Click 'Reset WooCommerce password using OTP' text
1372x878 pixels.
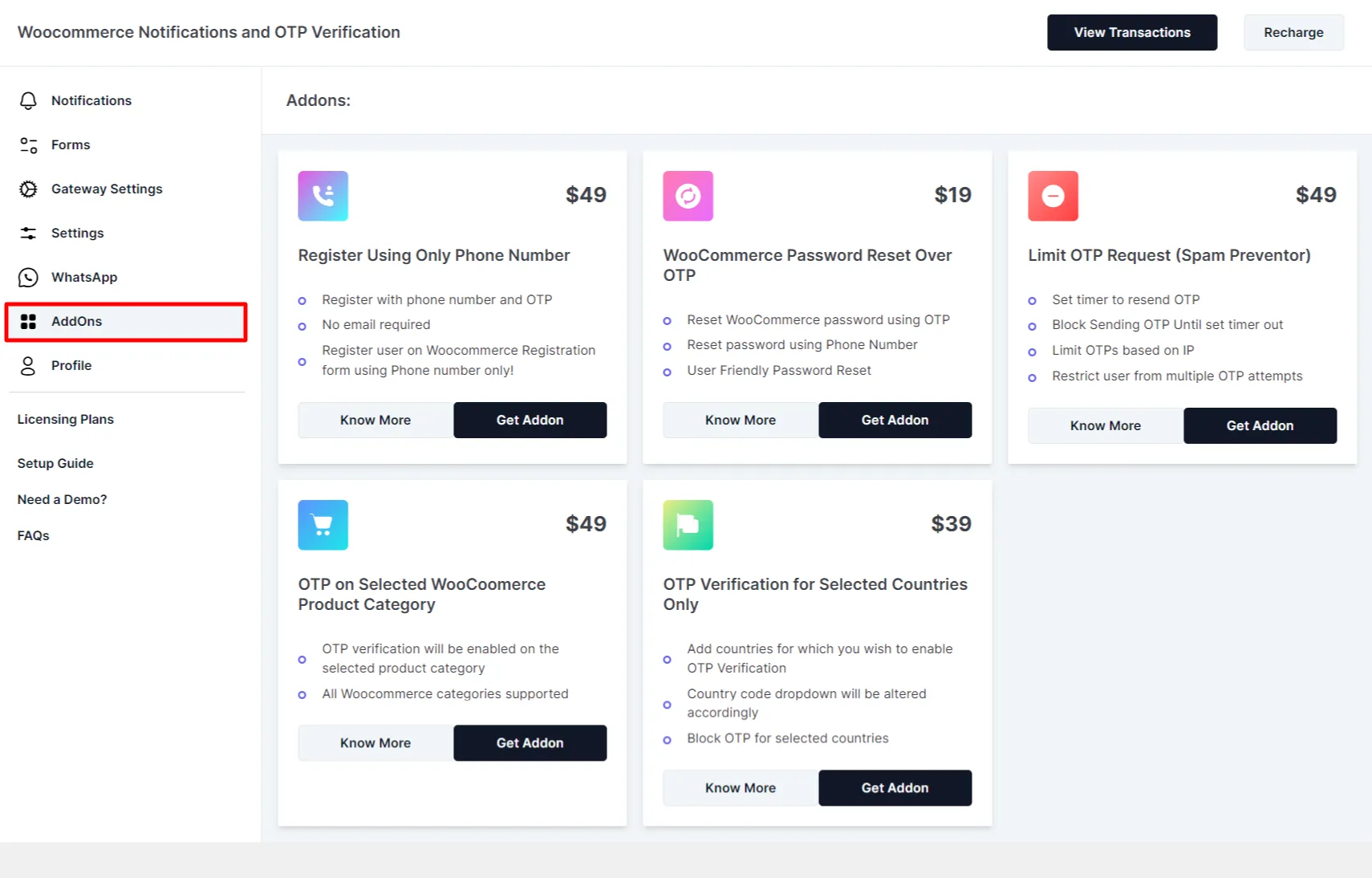[x=818, y=319]
